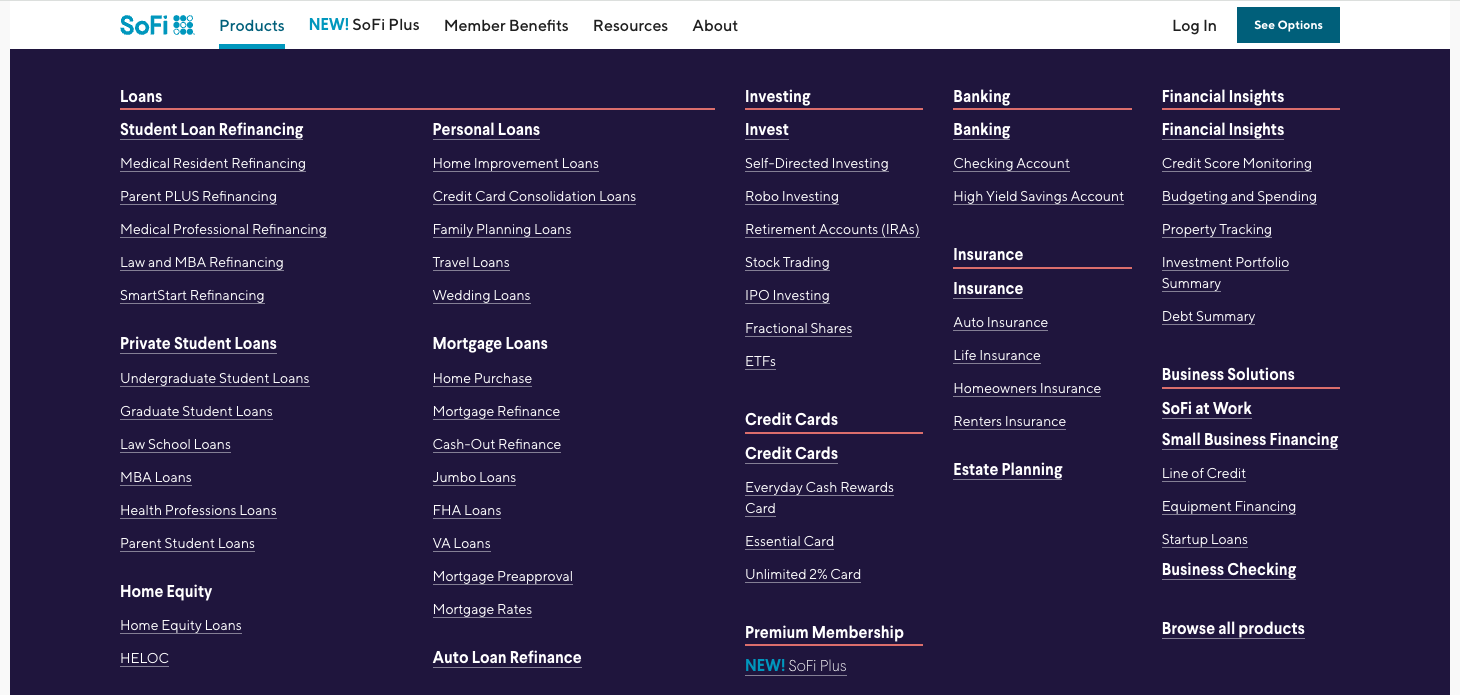
Task: Open Retirement Accounts (IRAs)
Action: (x=832, y=229)
